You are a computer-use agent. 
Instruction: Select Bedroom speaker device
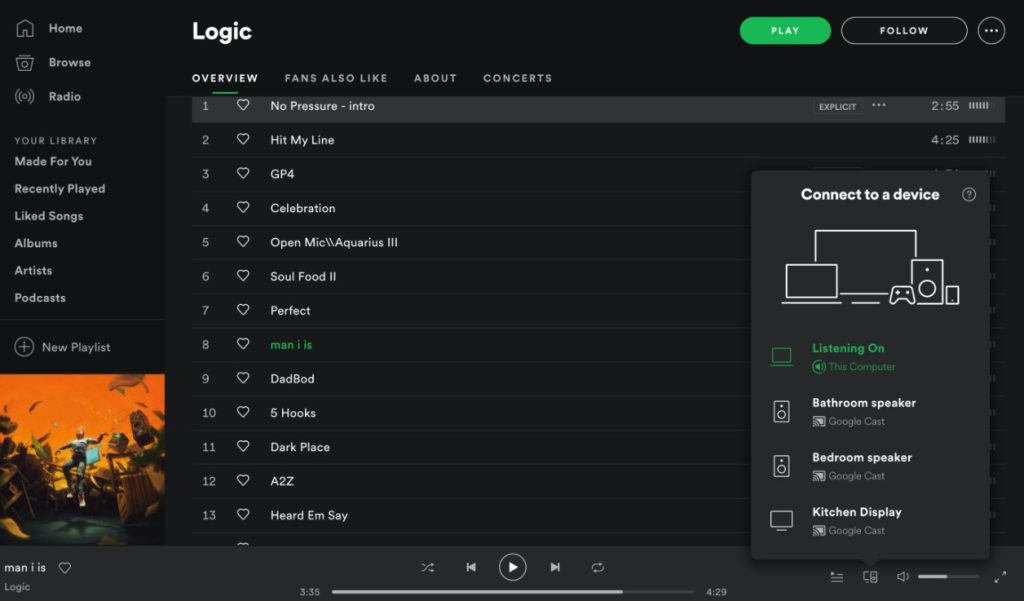[x=870, y=466]
